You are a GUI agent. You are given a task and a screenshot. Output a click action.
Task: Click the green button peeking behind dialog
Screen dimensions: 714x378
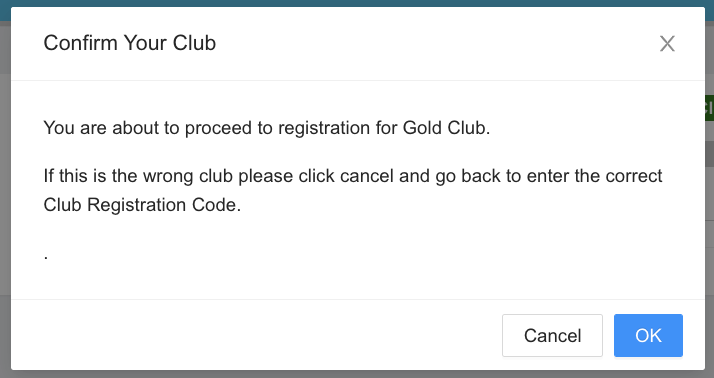pos(709,108)
